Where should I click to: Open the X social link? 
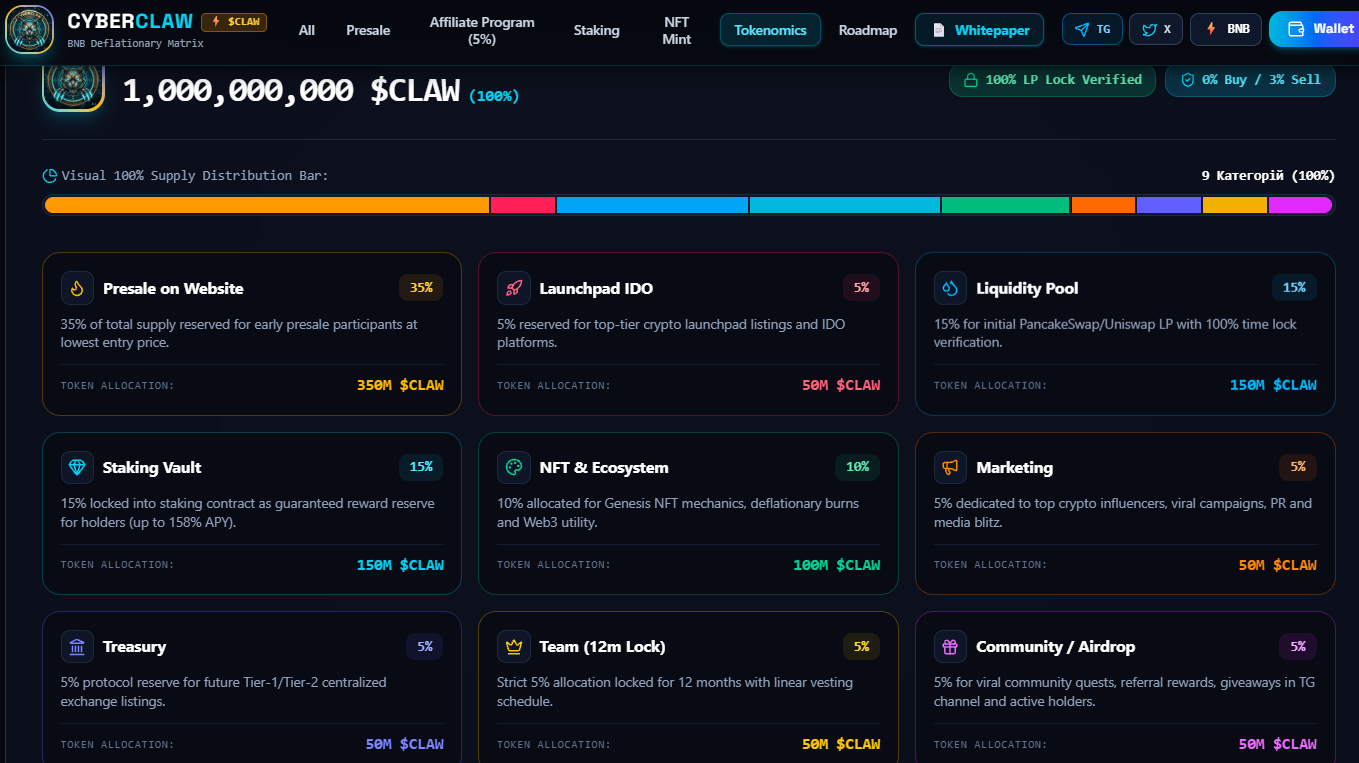click(x=1156, y=29)
